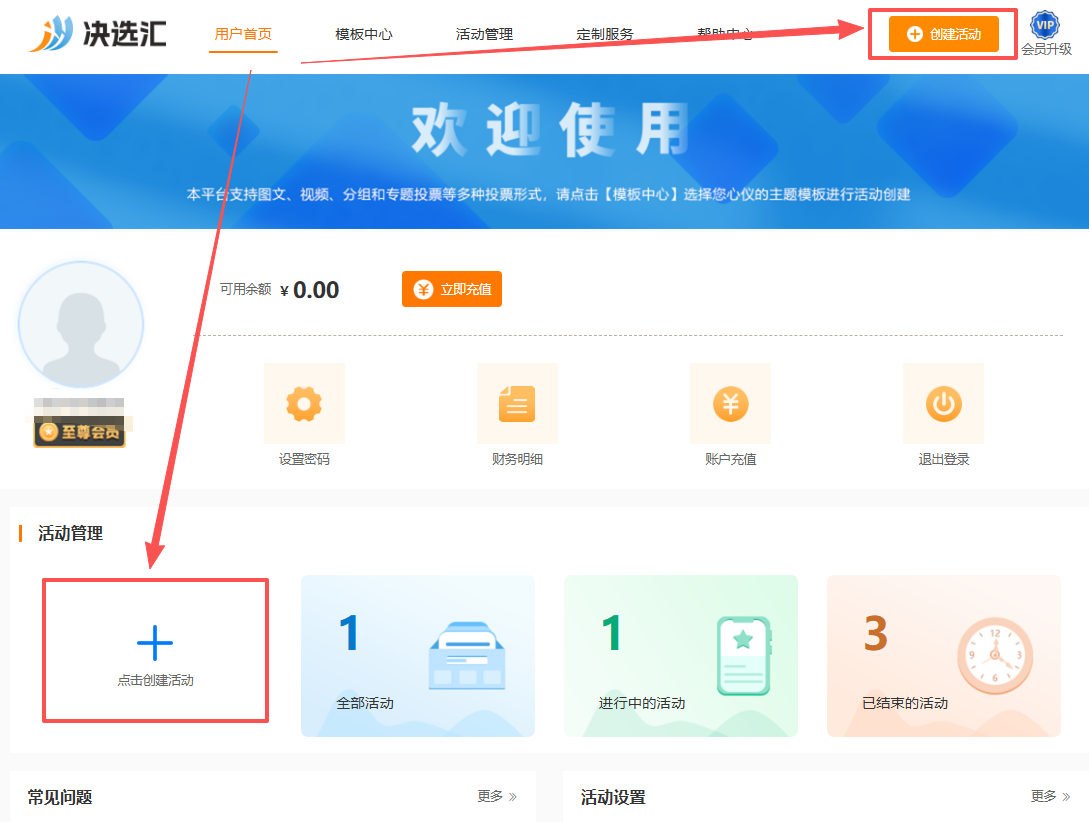Click the 退出登录 label
Image resolution: width=1089 pixels, height=822 pixels.
[943, 459]
